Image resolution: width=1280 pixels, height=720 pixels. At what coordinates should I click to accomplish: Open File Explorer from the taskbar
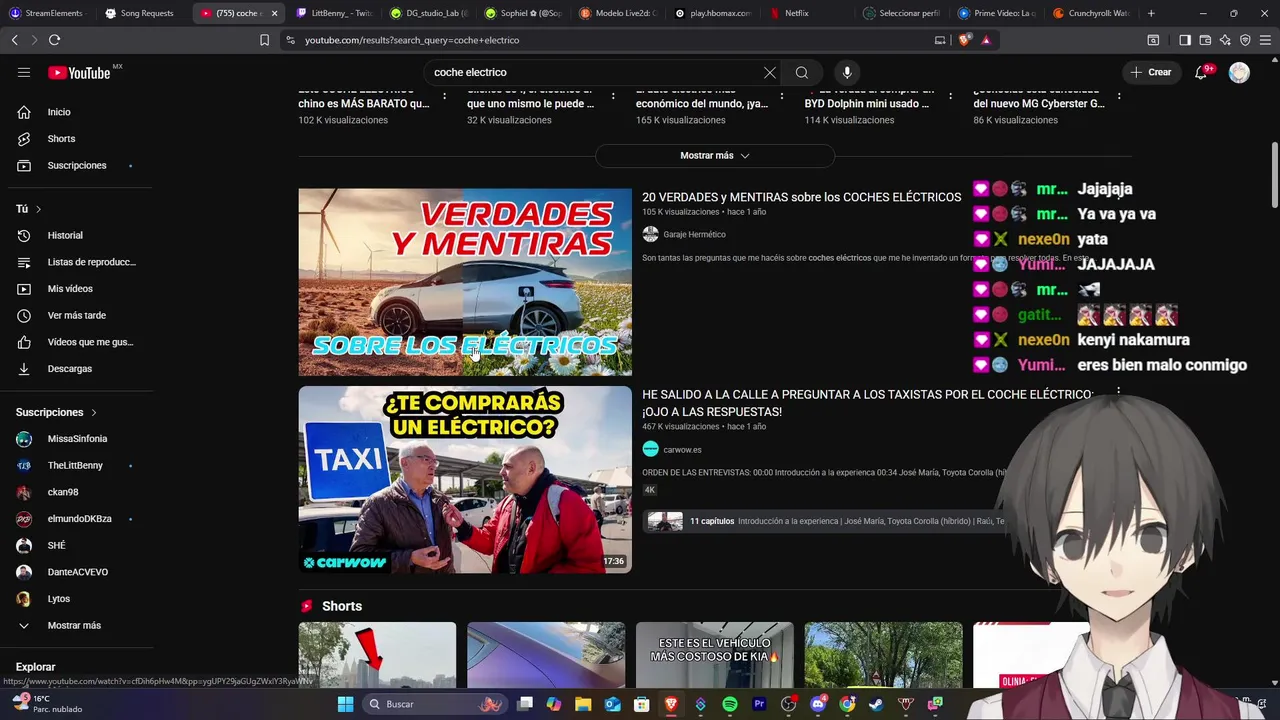pyautogui.click(x=584, y=704)
